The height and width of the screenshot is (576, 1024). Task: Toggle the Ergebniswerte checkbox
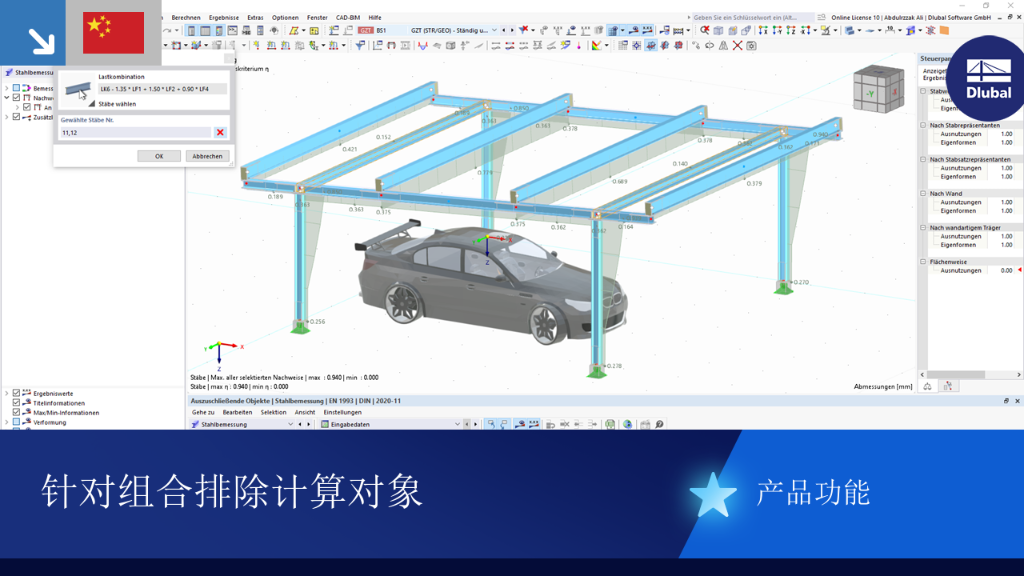tap(16, 393)
